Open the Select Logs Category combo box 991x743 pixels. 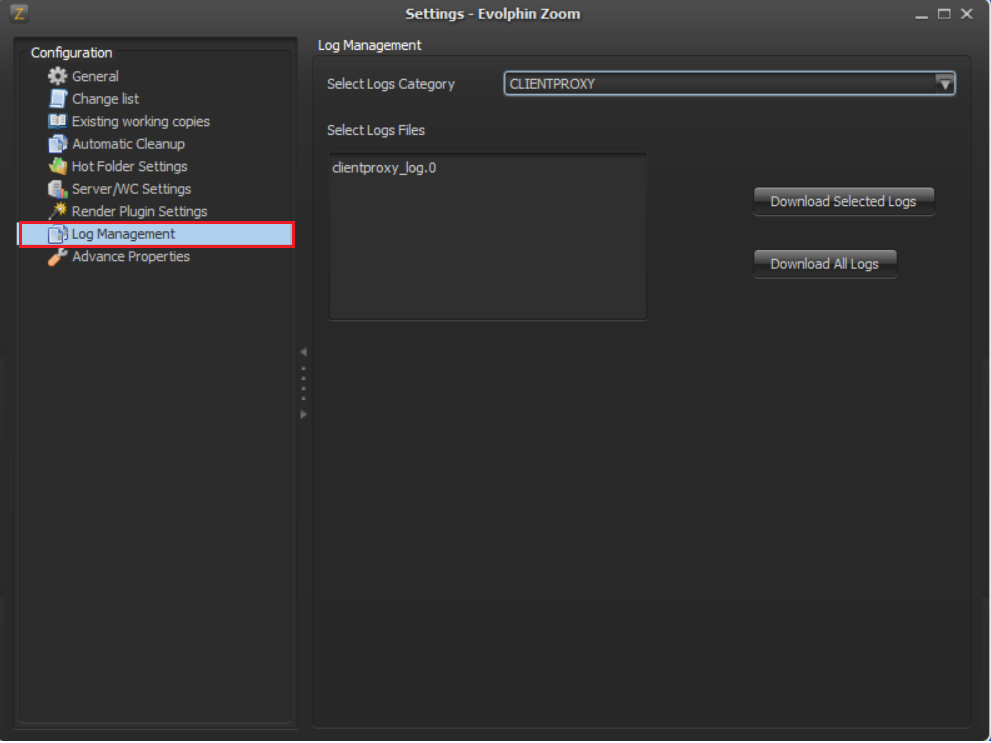tap(729, 84)
